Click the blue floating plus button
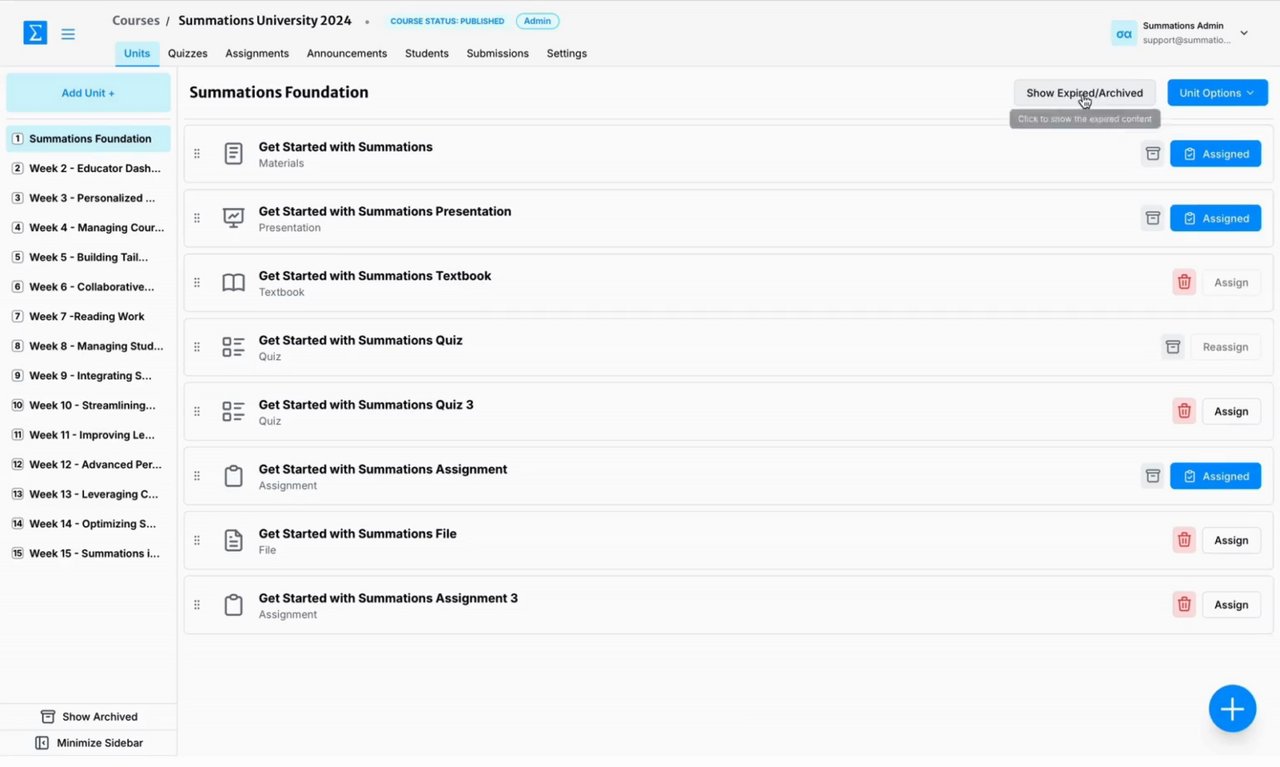The height and width of the screenshot is (767, 1280). pyautogui.click(x=1232, y=709)
